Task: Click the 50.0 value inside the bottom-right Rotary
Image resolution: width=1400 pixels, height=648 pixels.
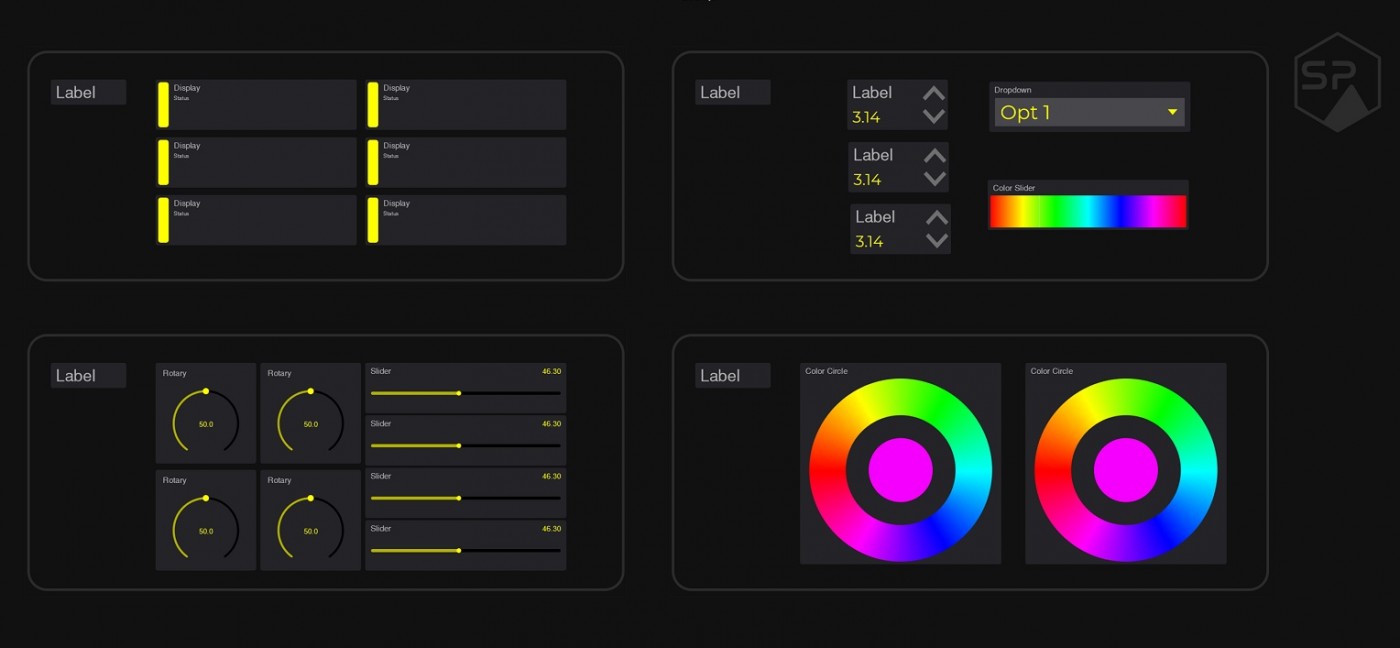Action: [x=311, y=531]
